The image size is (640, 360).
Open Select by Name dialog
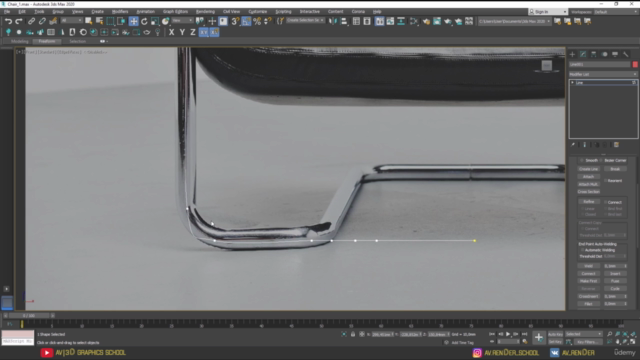pos(99,21)
